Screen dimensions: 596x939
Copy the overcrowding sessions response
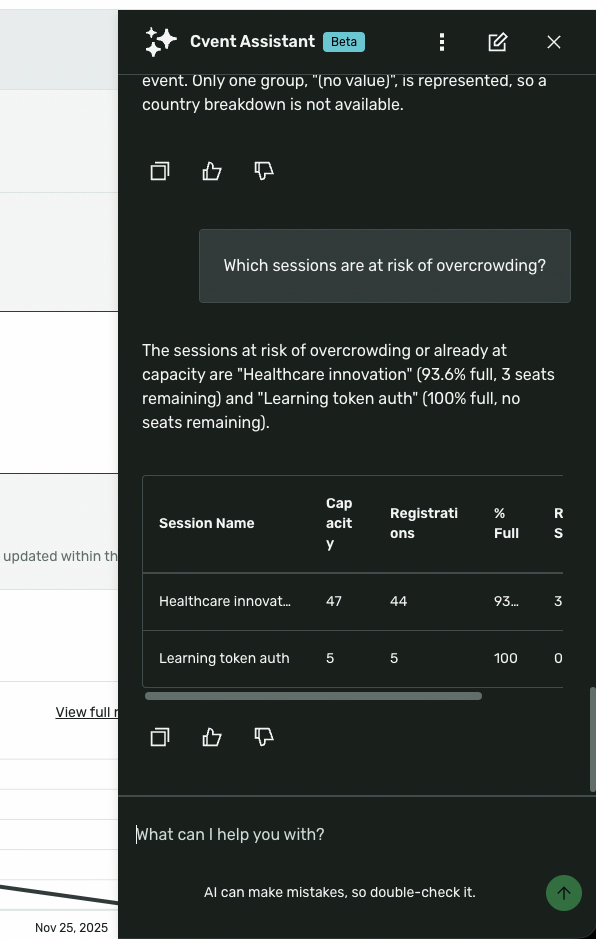(160, 737)
